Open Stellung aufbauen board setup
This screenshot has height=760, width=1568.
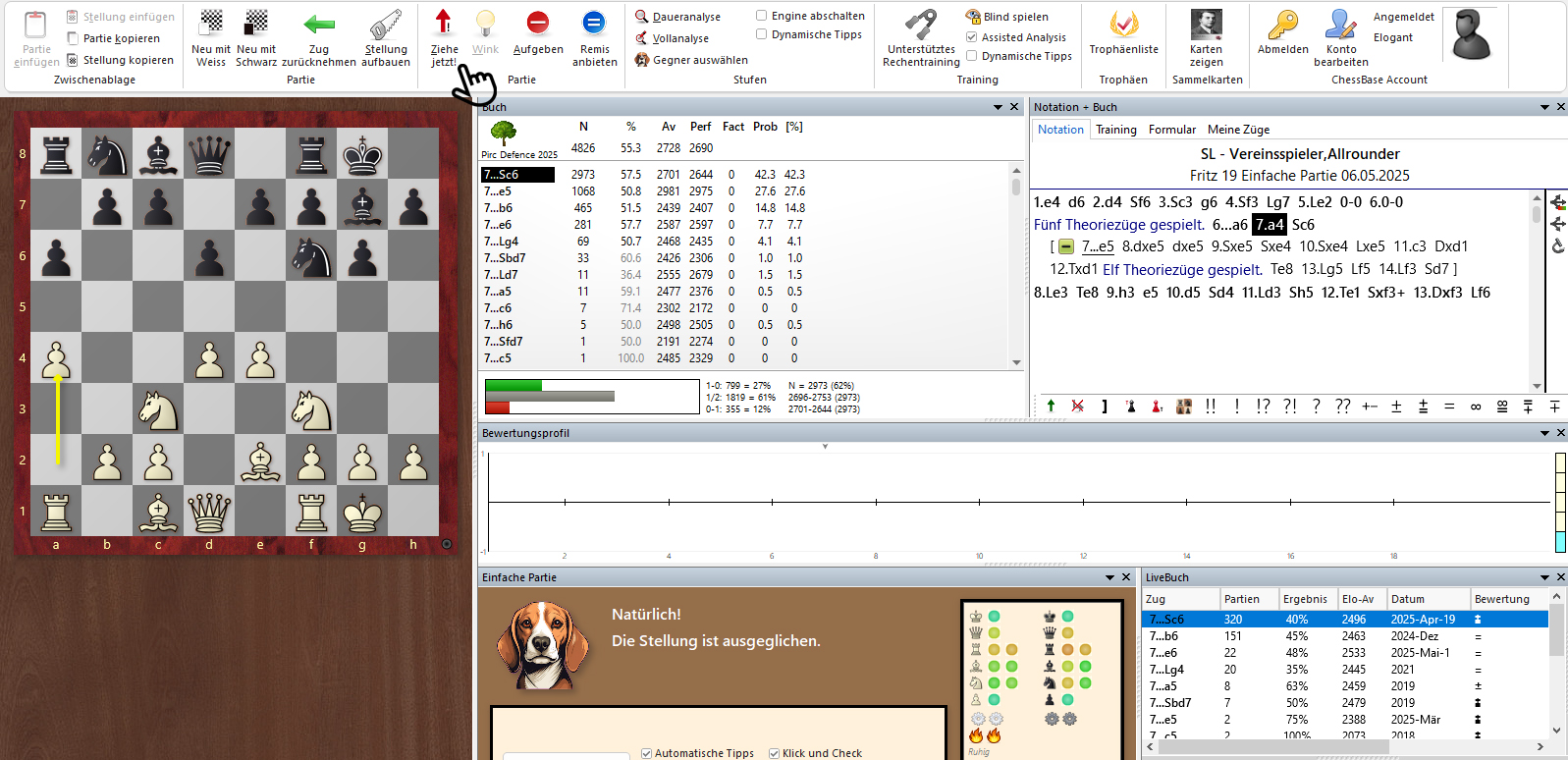pos(386,25)
